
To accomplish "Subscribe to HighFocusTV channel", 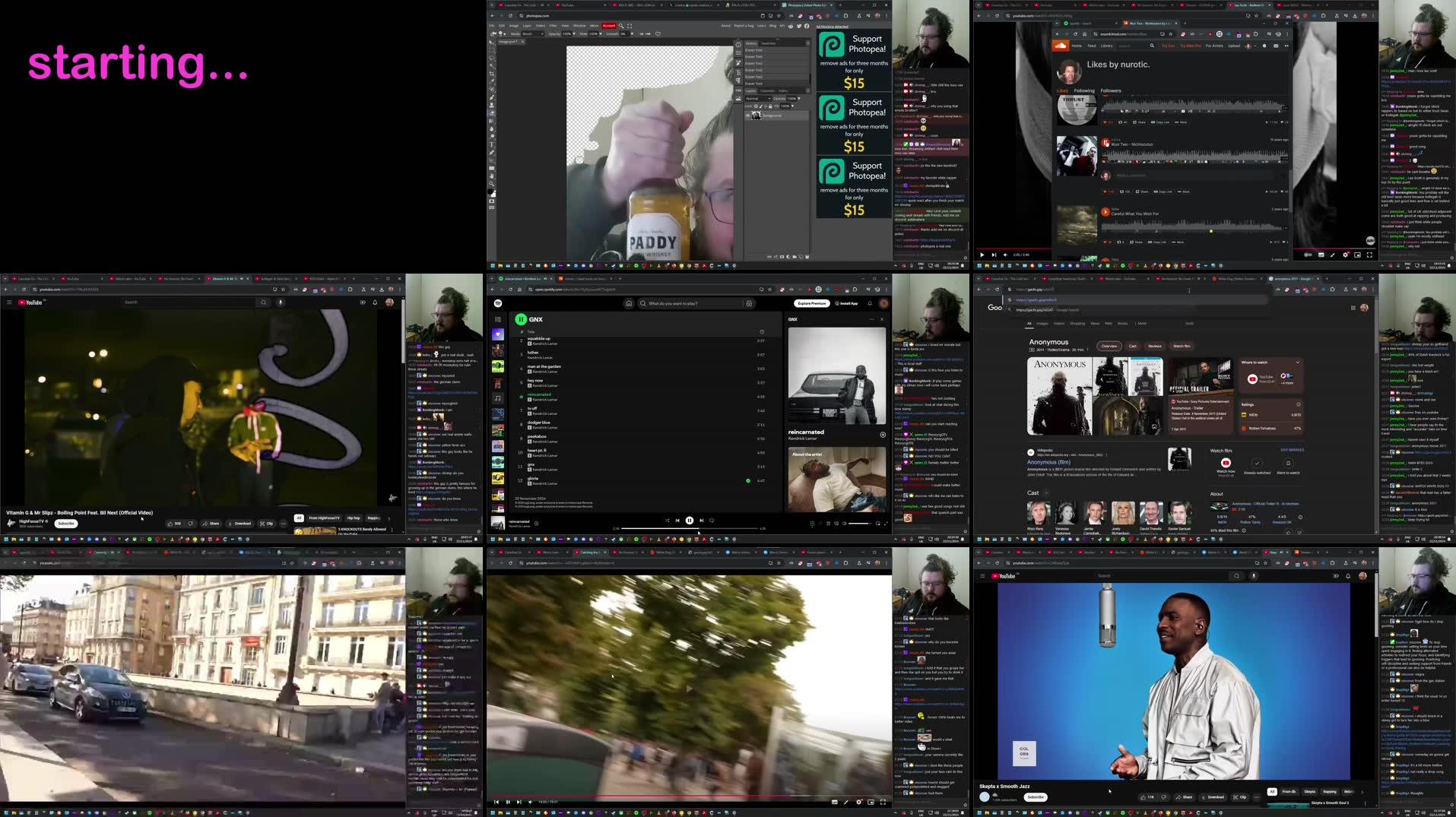I will [x=66, y=523].
